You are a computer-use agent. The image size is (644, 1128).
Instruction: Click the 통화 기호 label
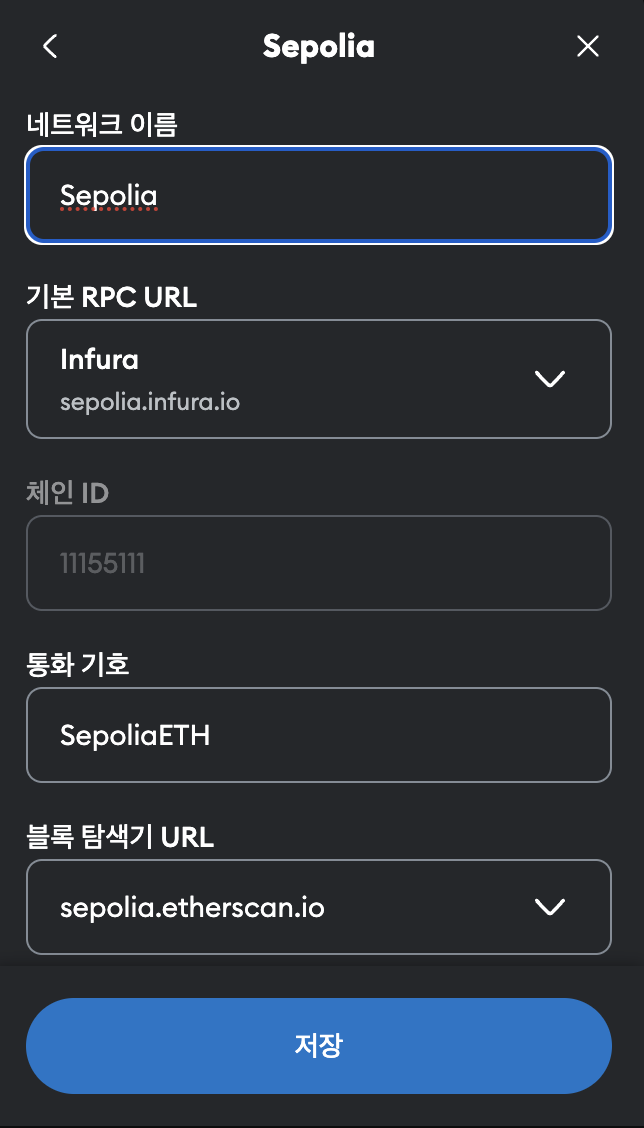(x=78, y=665)
